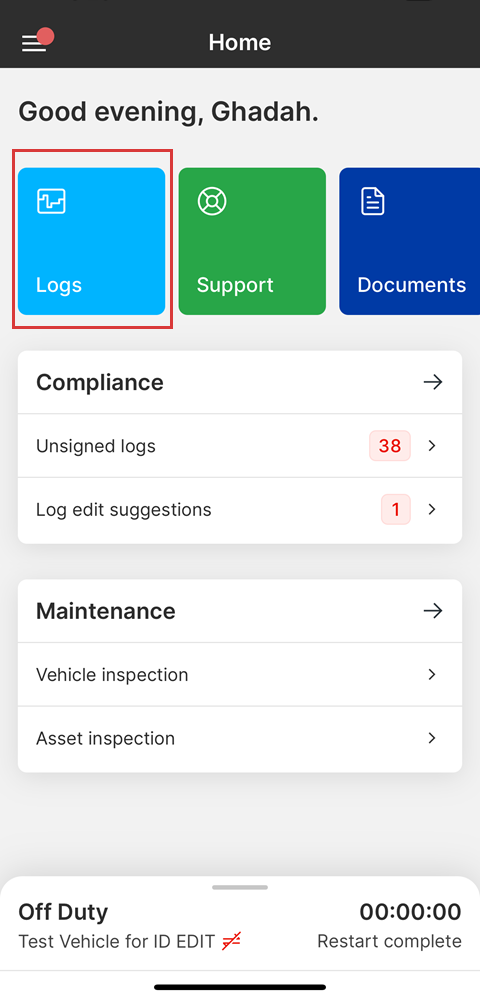Click the 38 unsigned logs badge

[x=389, y=446]
